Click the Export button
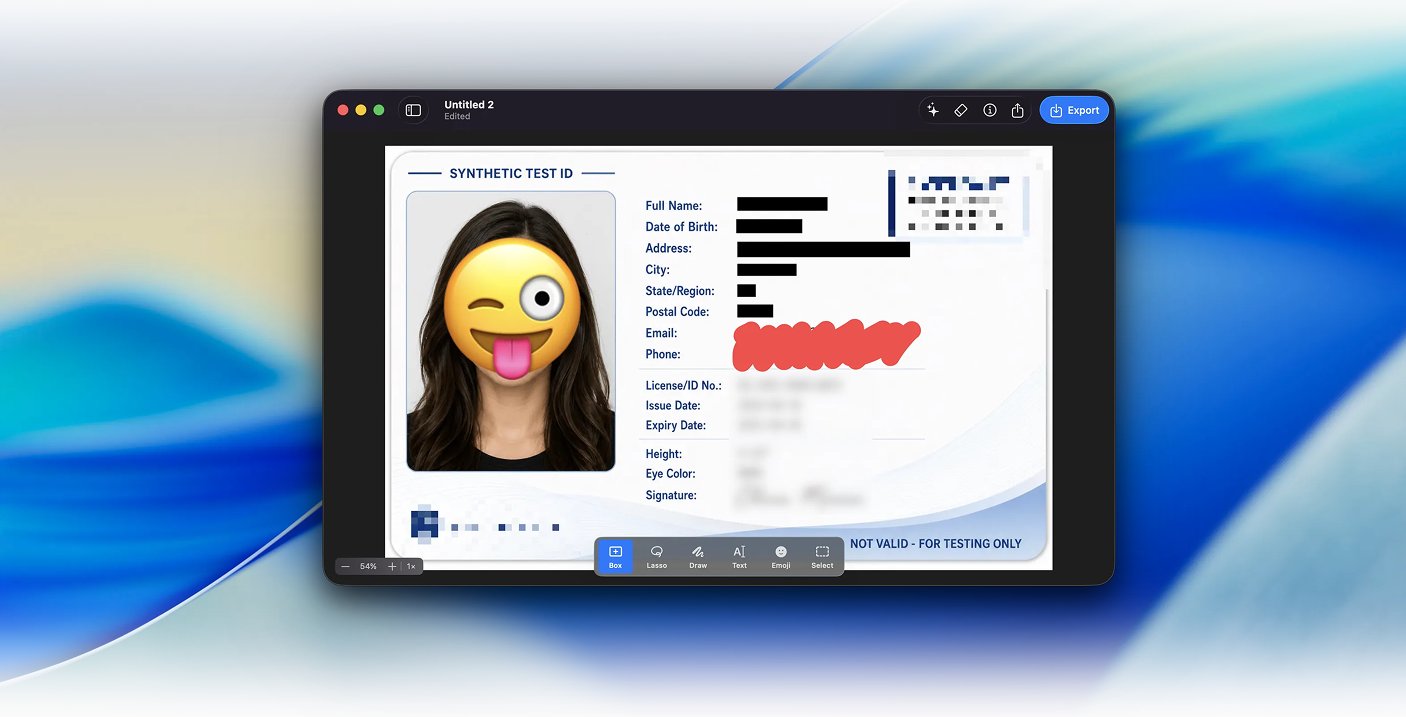Viewport: 1406px width, 717px height. 1074,110
